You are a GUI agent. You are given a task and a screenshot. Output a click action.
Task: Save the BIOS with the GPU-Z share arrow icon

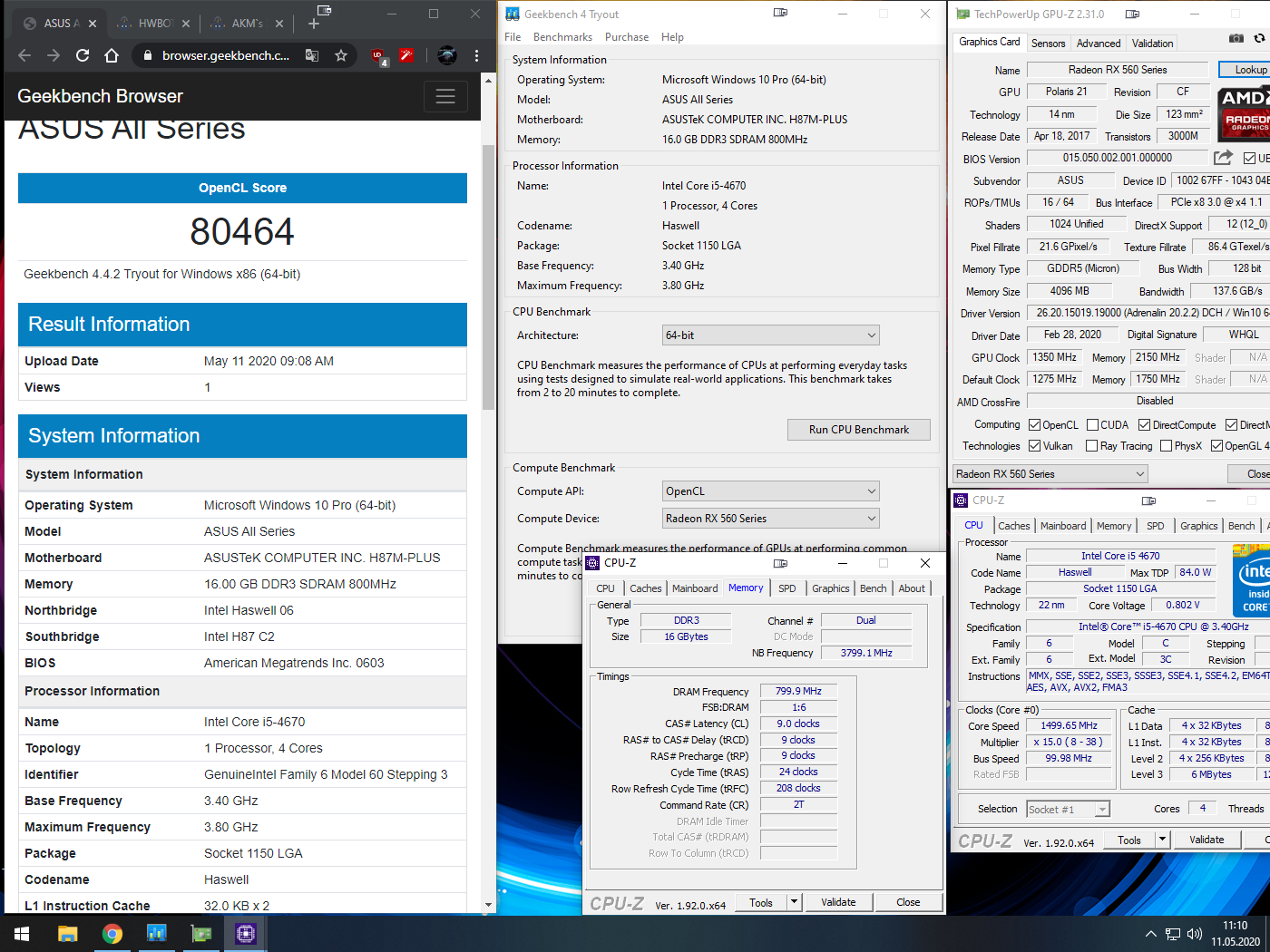tap(1224, 158)
